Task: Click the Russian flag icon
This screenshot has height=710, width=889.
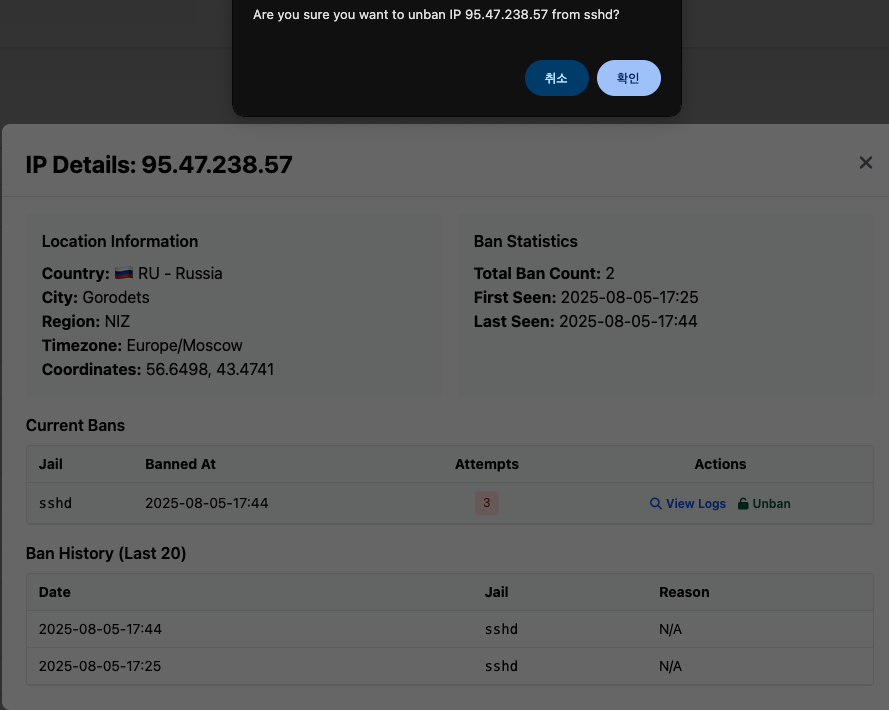Action: [124, 274]
